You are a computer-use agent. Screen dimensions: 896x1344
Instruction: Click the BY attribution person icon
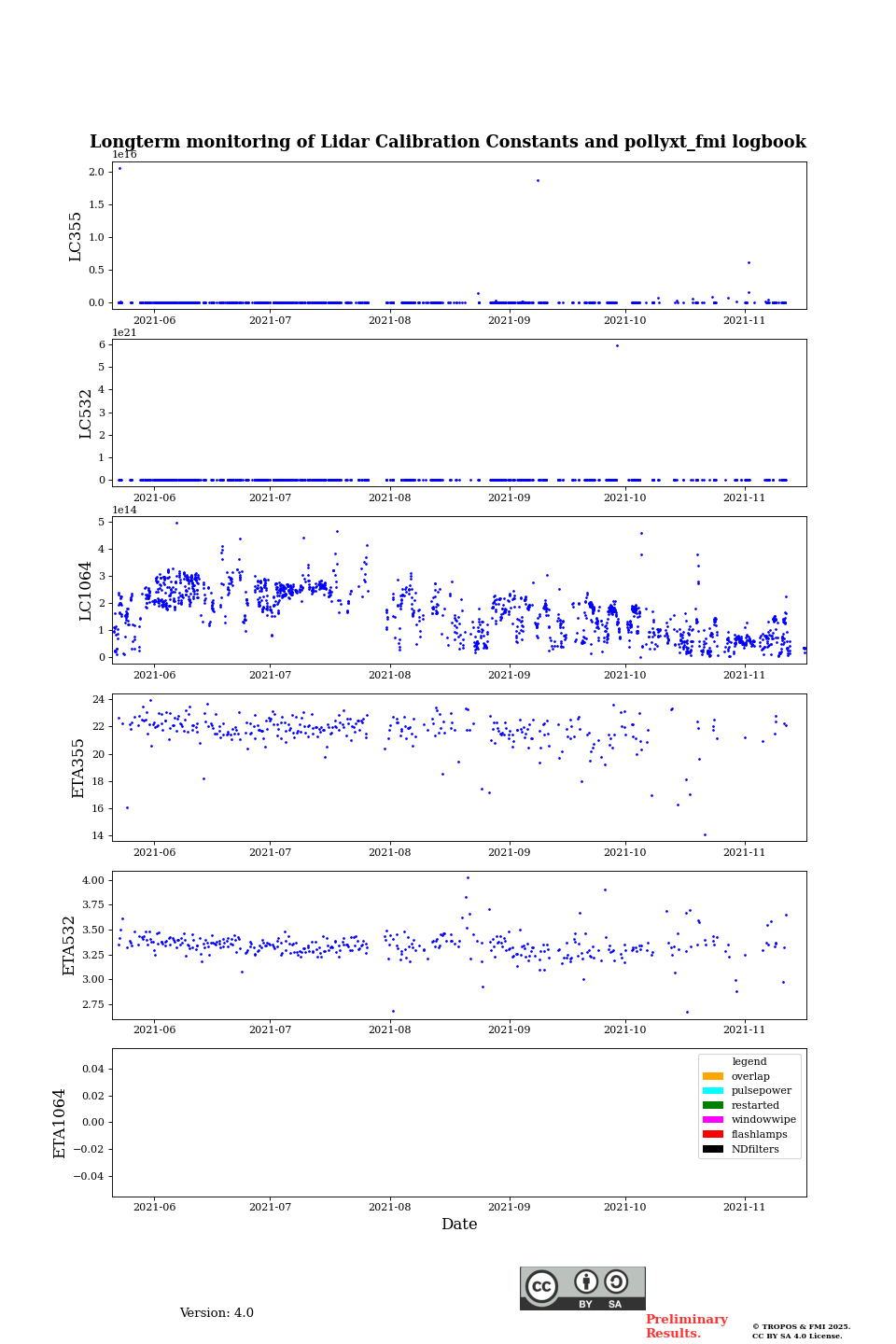[586, 1282]
